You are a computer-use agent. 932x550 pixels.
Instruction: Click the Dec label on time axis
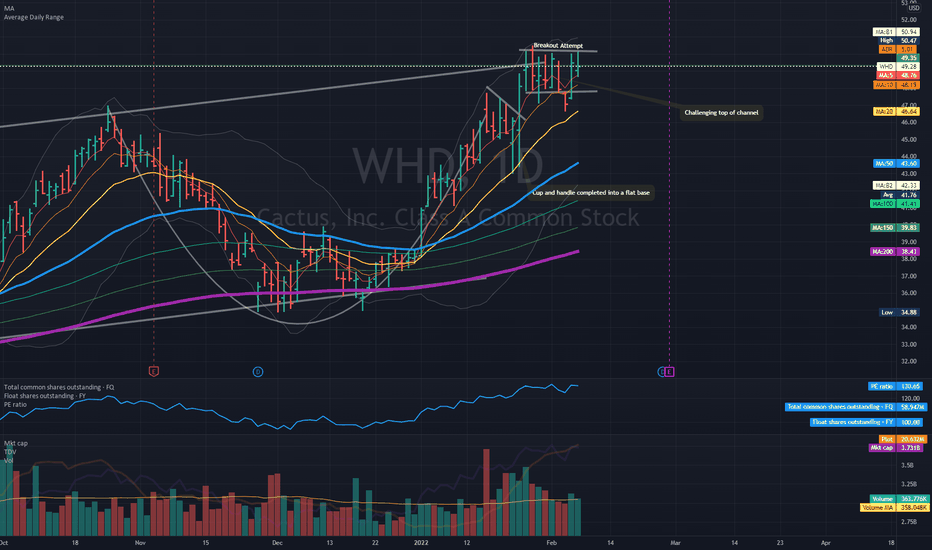pos(277,543)
